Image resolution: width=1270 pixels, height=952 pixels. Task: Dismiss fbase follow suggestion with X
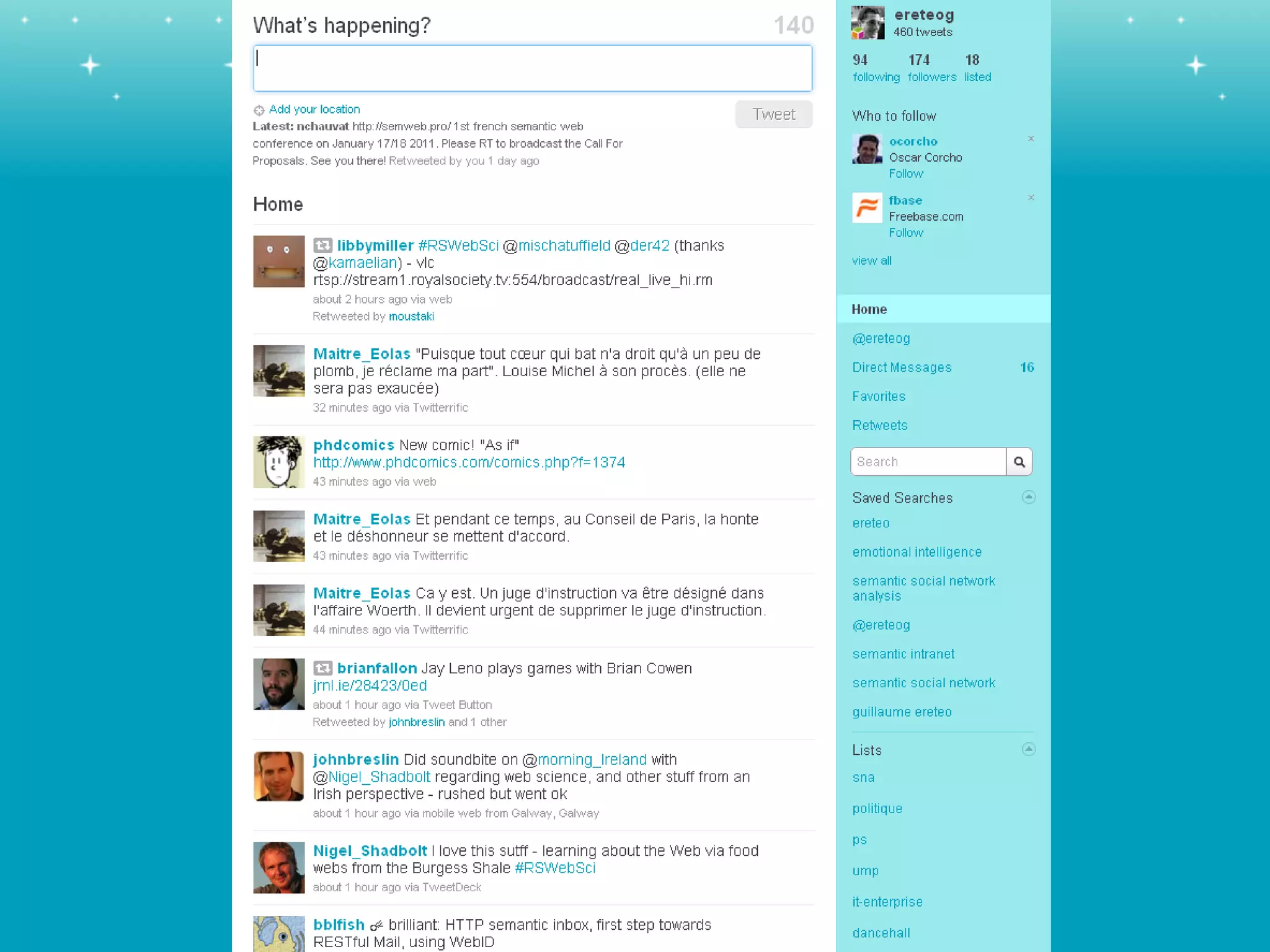pos(1031,198)
